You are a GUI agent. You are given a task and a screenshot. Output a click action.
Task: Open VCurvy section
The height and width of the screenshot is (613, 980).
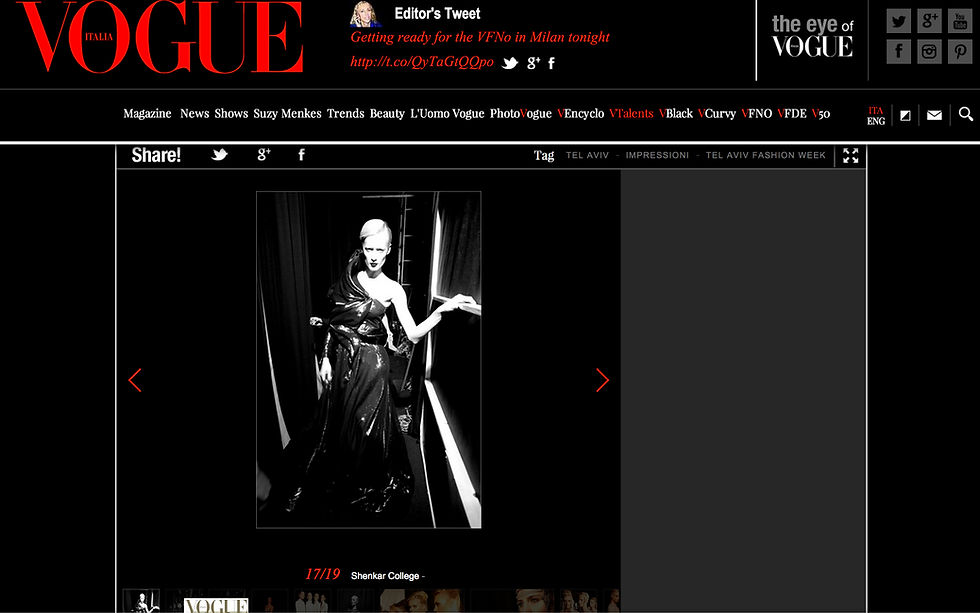point(717,114)
